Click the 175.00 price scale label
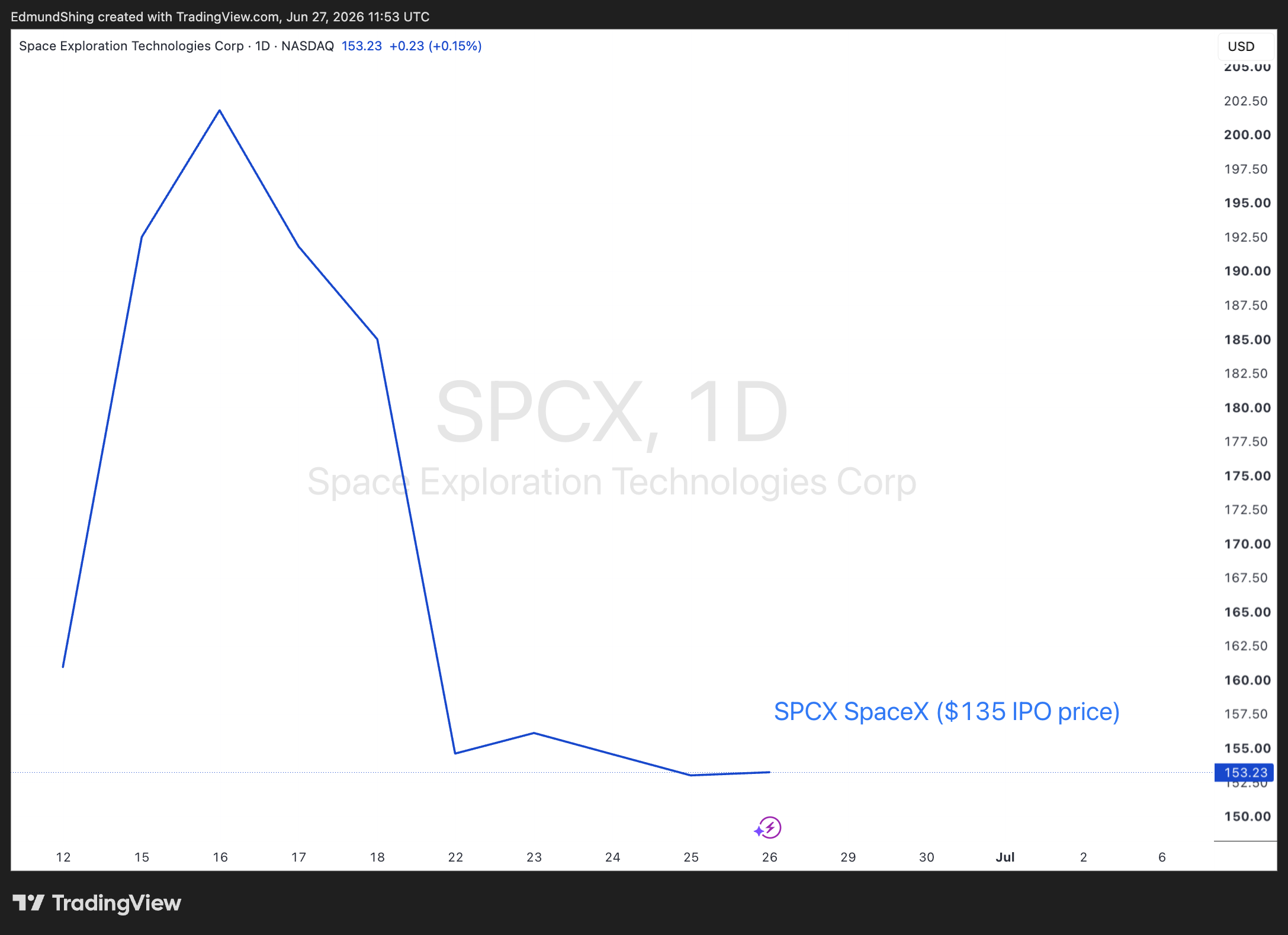Viewport: 1288px width, 935px height. click(x=1247, y=475)
